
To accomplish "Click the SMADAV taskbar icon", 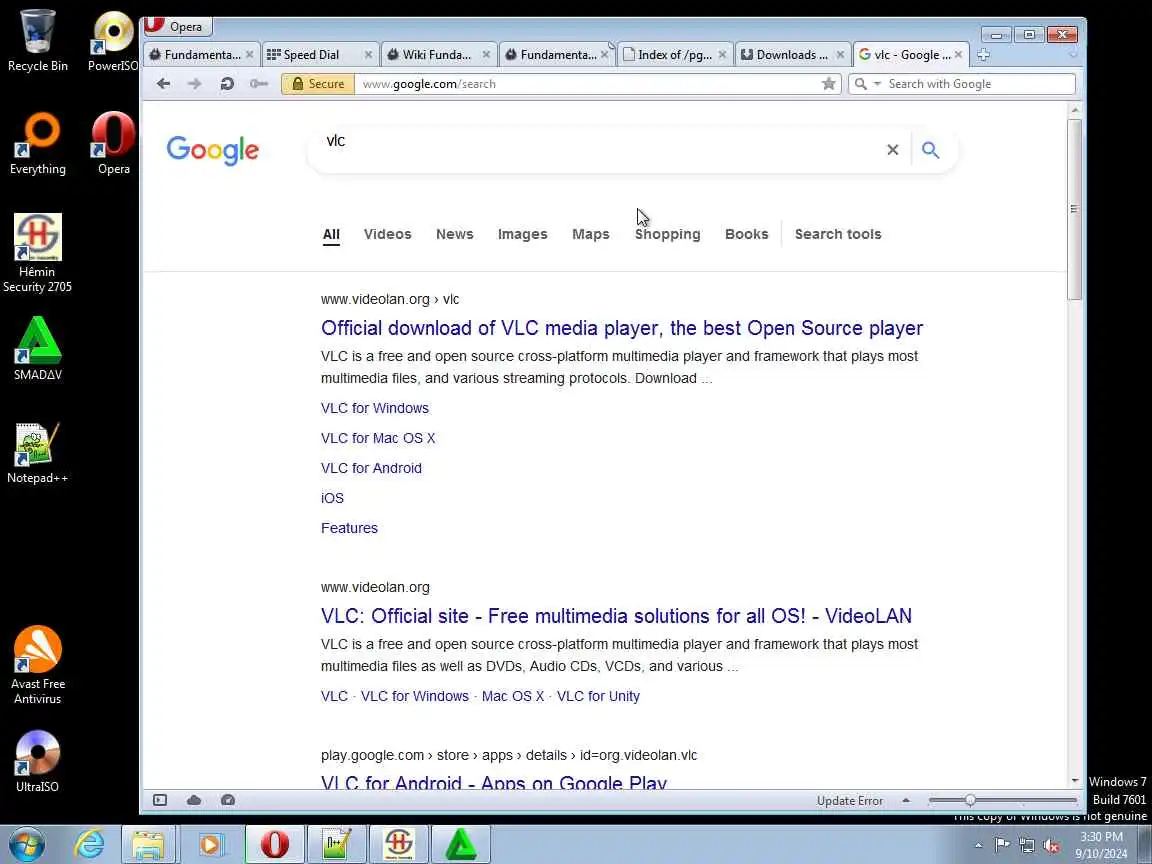I will pyautogui.click(x=460, y=844).
